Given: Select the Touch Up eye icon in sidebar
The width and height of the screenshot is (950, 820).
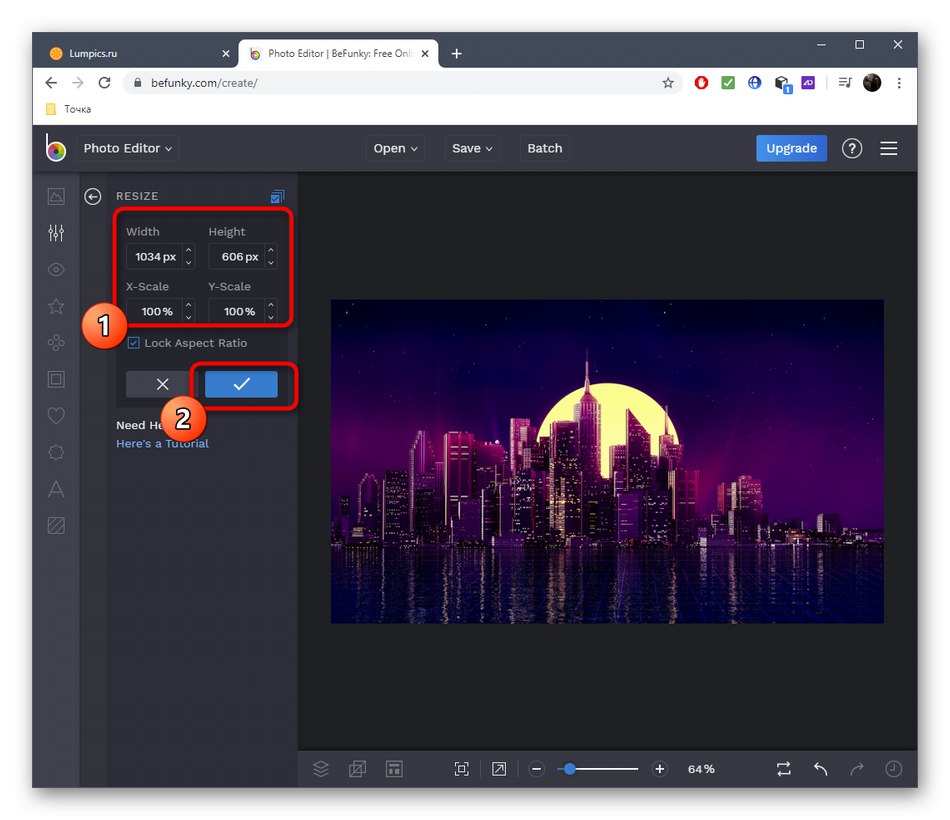Looking at the screenshot, I should coord(56,269).
